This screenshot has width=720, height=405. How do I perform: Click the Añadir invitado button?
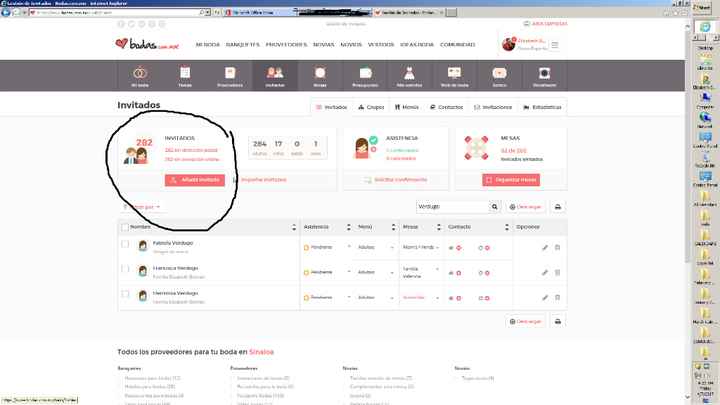coord(195,180)
